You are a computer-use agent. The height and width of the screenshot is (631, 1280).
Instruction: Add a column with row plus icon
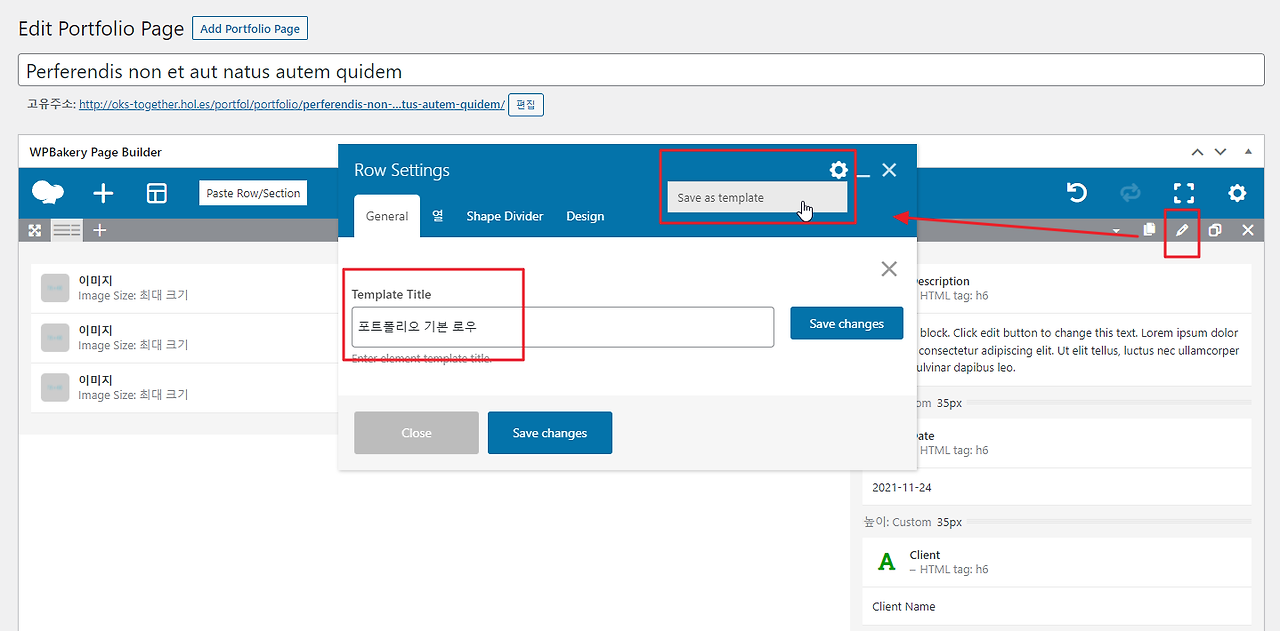click(100, 230)
